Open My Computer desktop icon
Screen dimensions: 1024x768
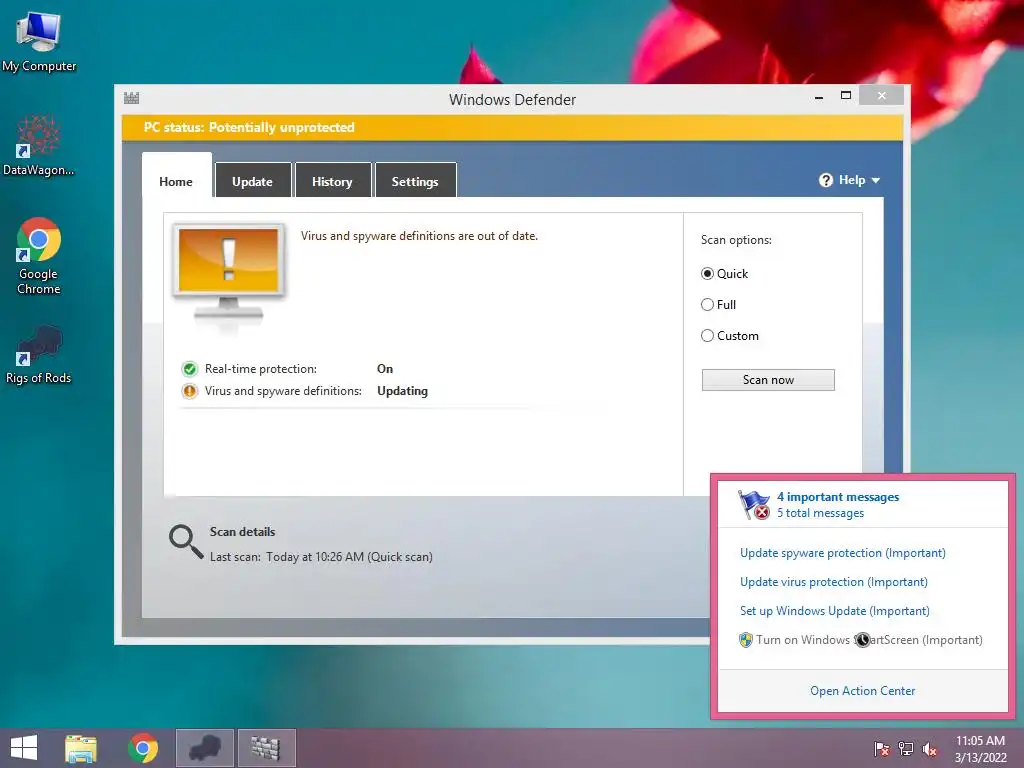pos(39,42)
